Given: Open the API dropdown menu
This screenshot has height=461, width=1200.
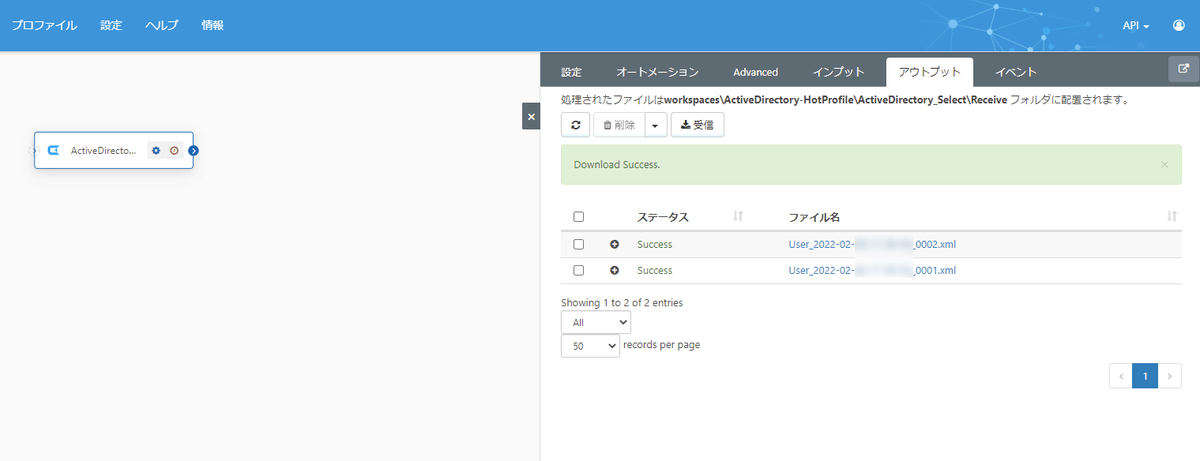Looking at the screenshot, I should pyautogui.click(x=1136, y=25).
